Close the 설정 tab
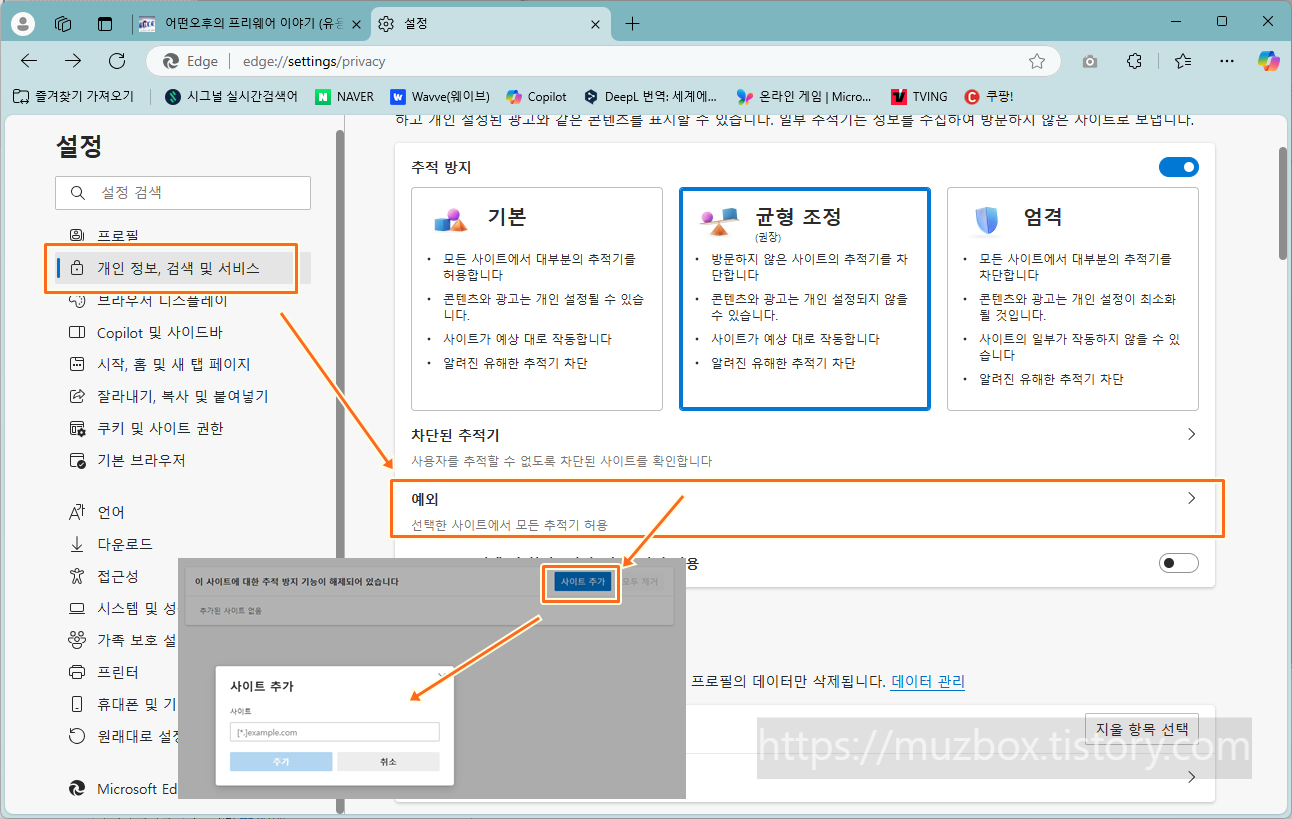Screen dimensions: 1292x819 click(597, 24)
